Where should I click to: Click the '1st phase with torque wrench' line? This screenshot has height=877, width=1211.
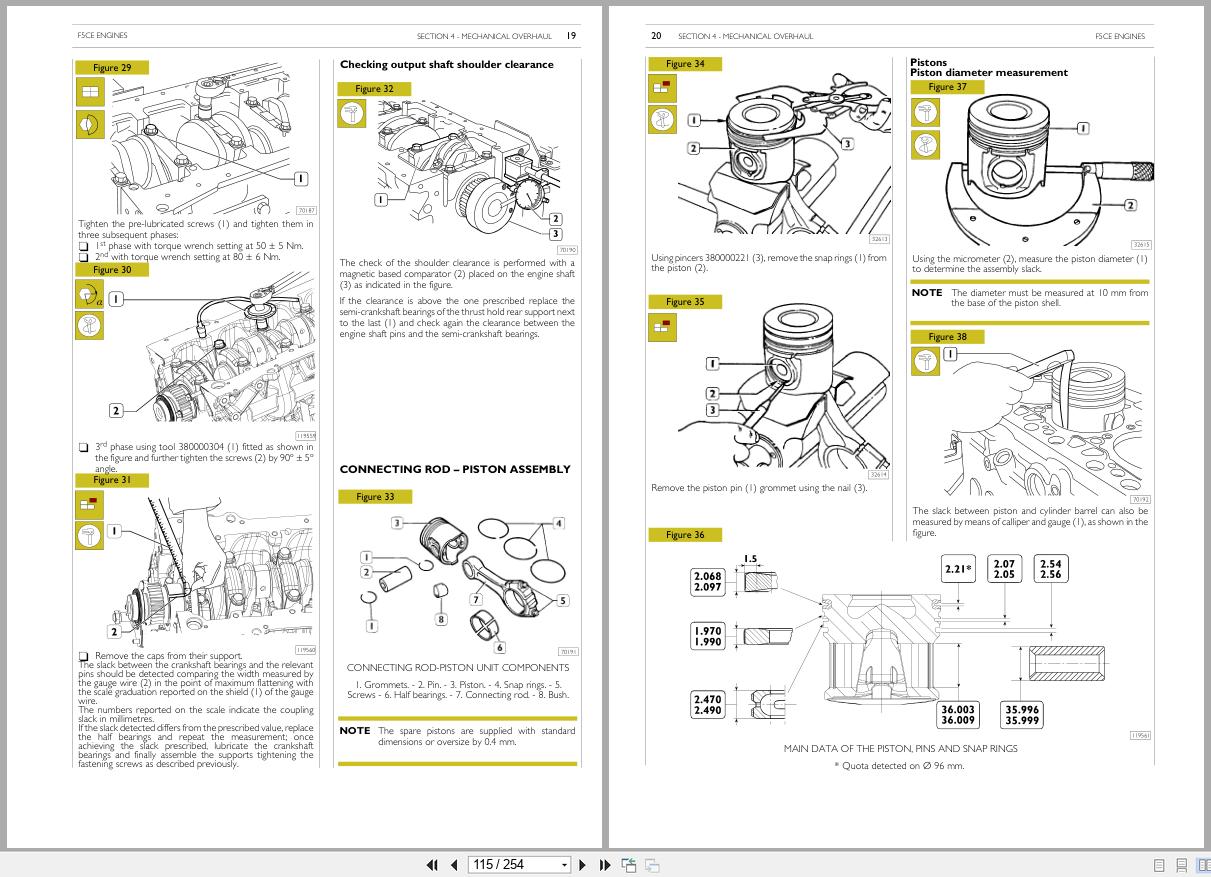click(x=198, y=245)
